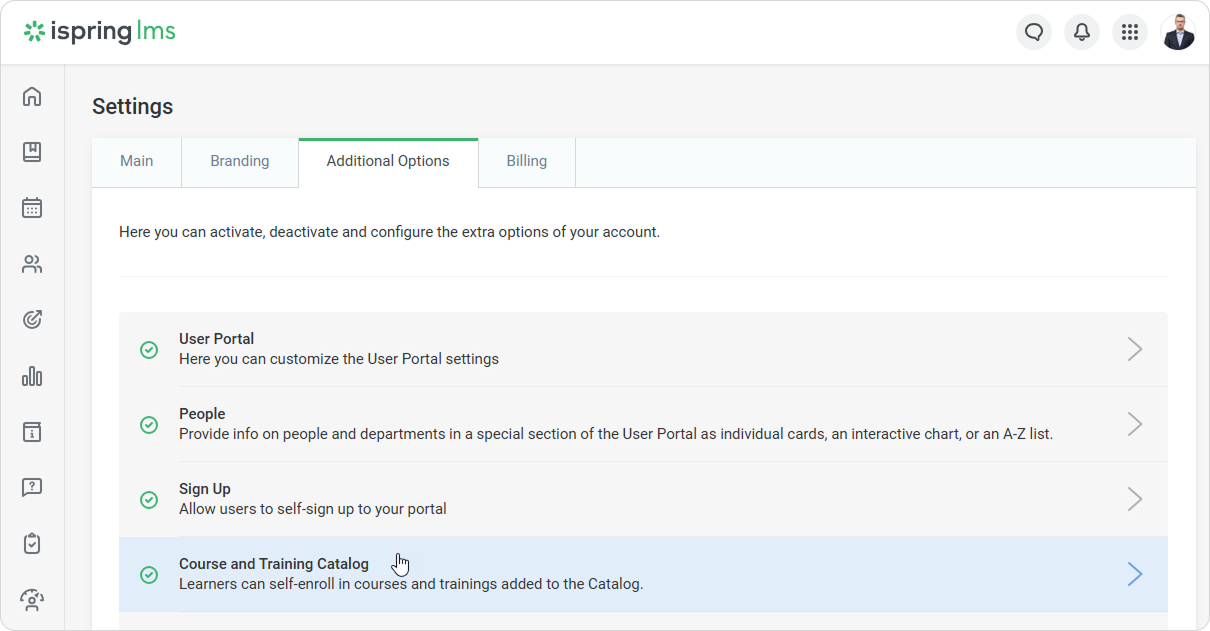This screenshot has height=631, width=1210.
Task: Click the clipboard checkmark icon in sidebar
Action: [32, 544]
